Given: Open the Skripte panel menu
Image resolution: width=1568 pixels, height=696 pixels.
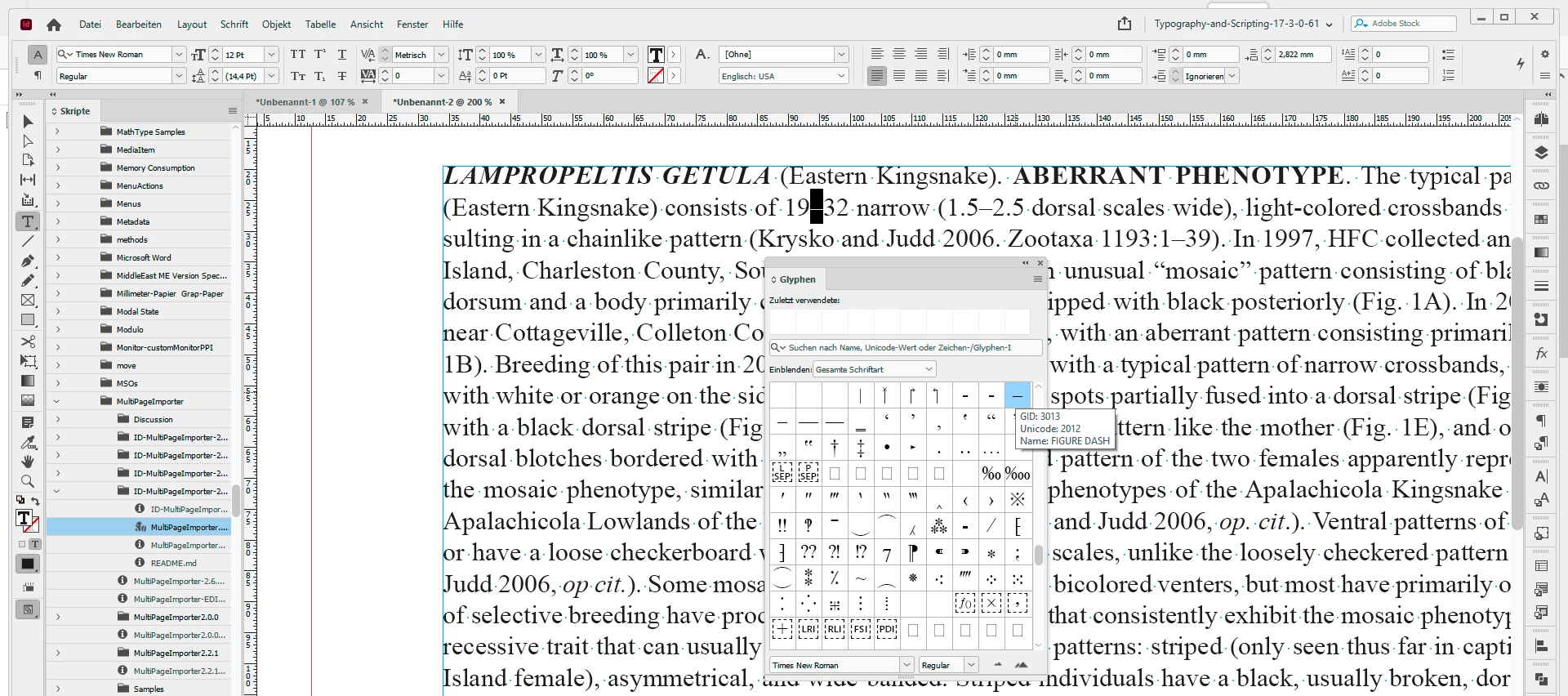Looking at the screenshot, I should click(233, 111).
